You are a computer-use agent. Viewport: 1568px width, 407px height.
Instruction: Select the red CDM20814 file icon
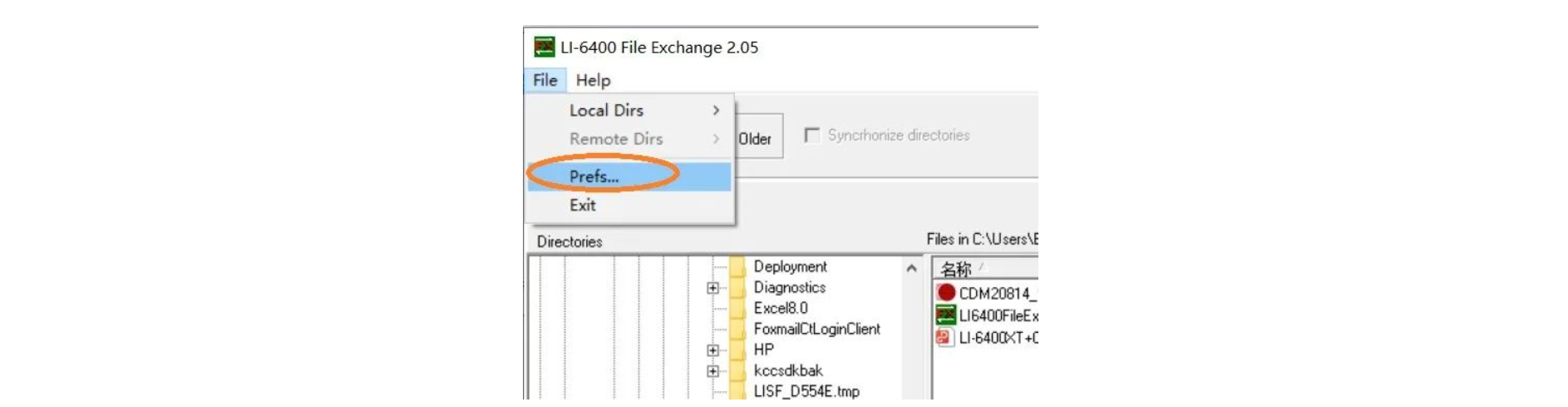(945, 293)
